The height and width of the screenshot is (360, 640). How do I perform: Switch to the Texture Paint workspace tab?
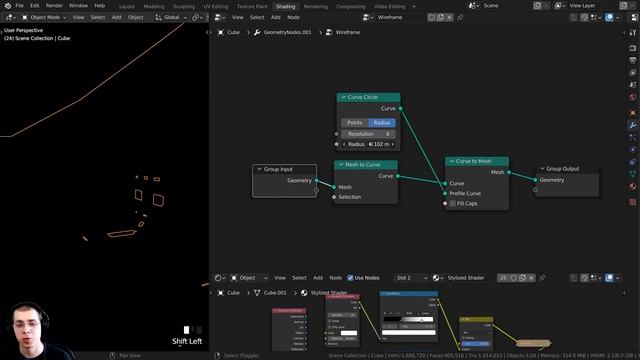point(252,7)
